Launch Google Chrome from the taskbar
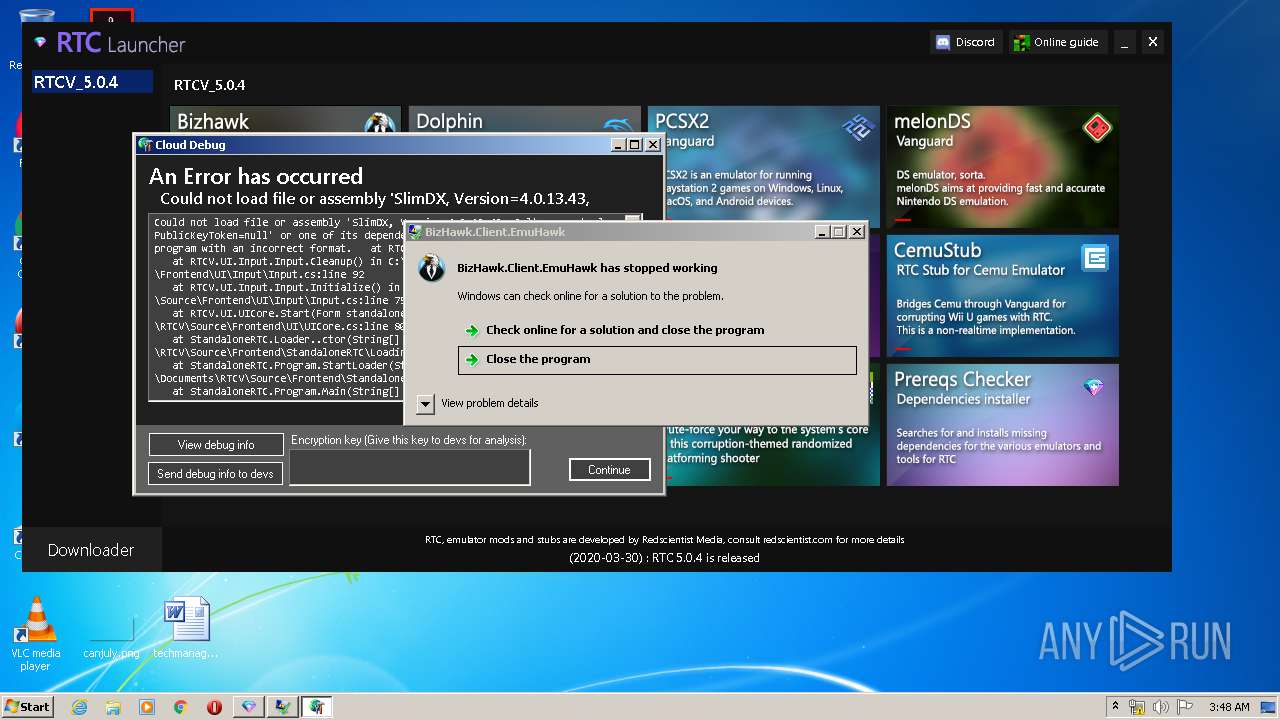Screen dimensions: 1280x720 (x=180, y=707)
